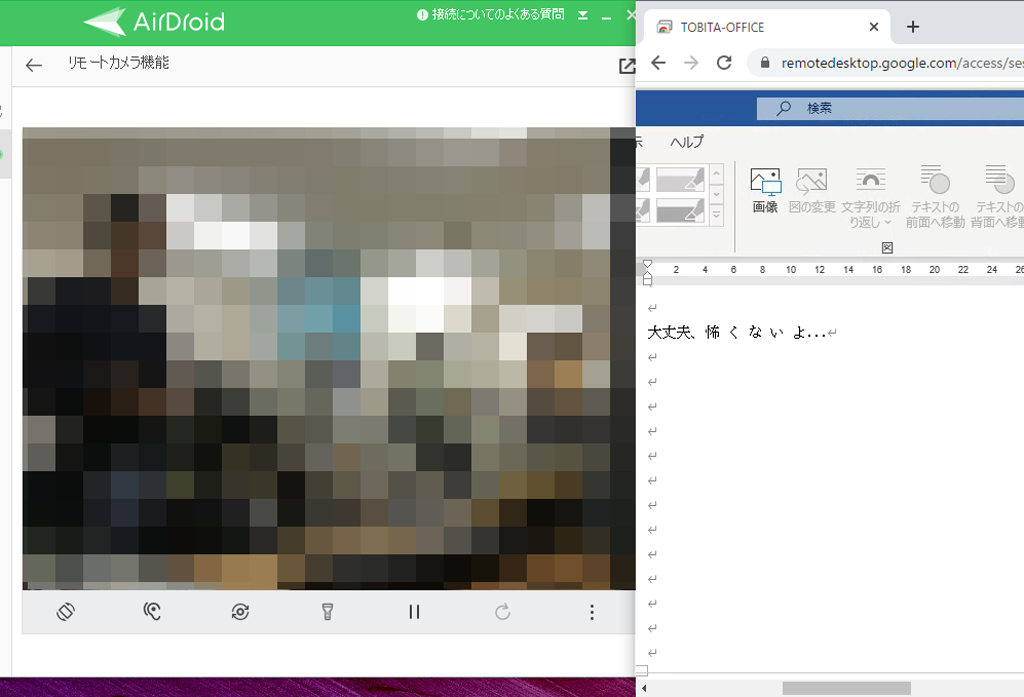Click the horizontal scrollbar in Word
Screen dimensions: 1024x697
846,688
